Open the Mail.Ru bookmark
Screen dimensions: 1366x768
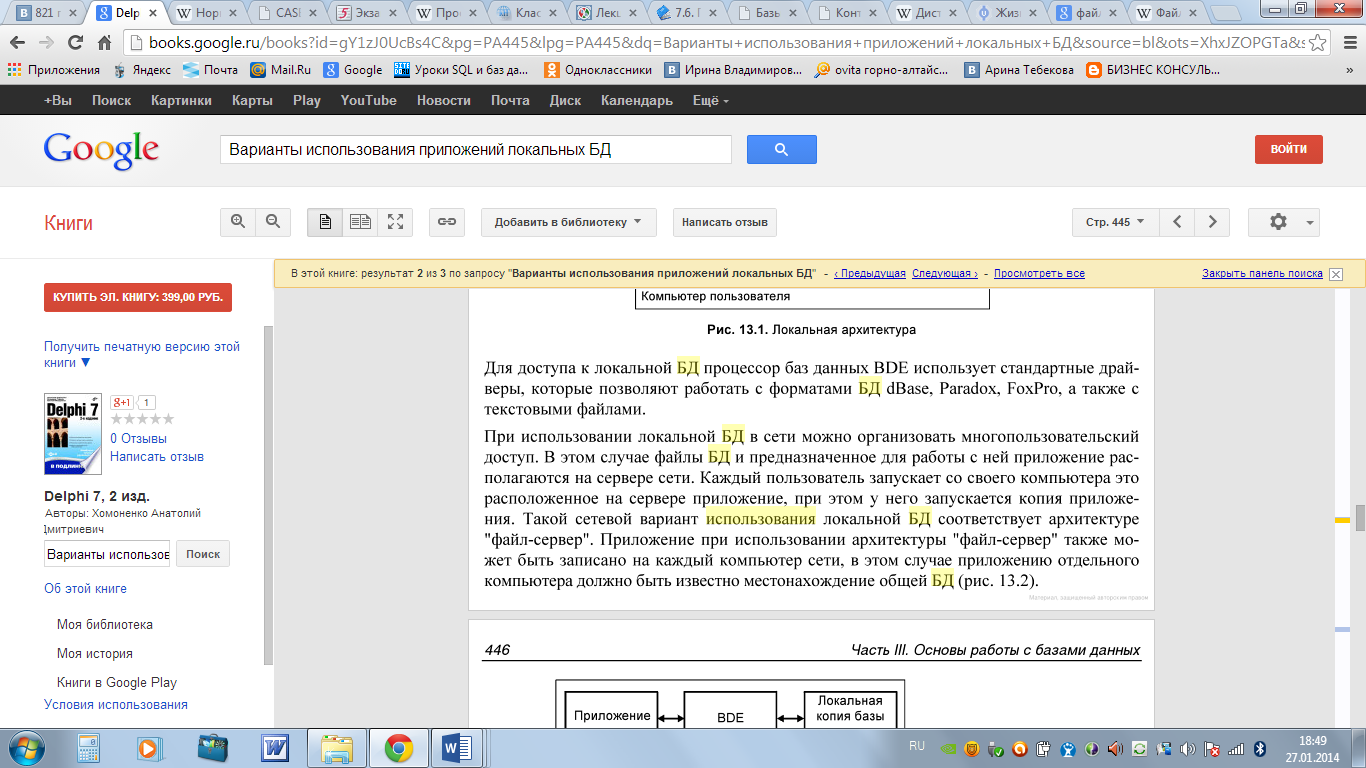[281, 70]
